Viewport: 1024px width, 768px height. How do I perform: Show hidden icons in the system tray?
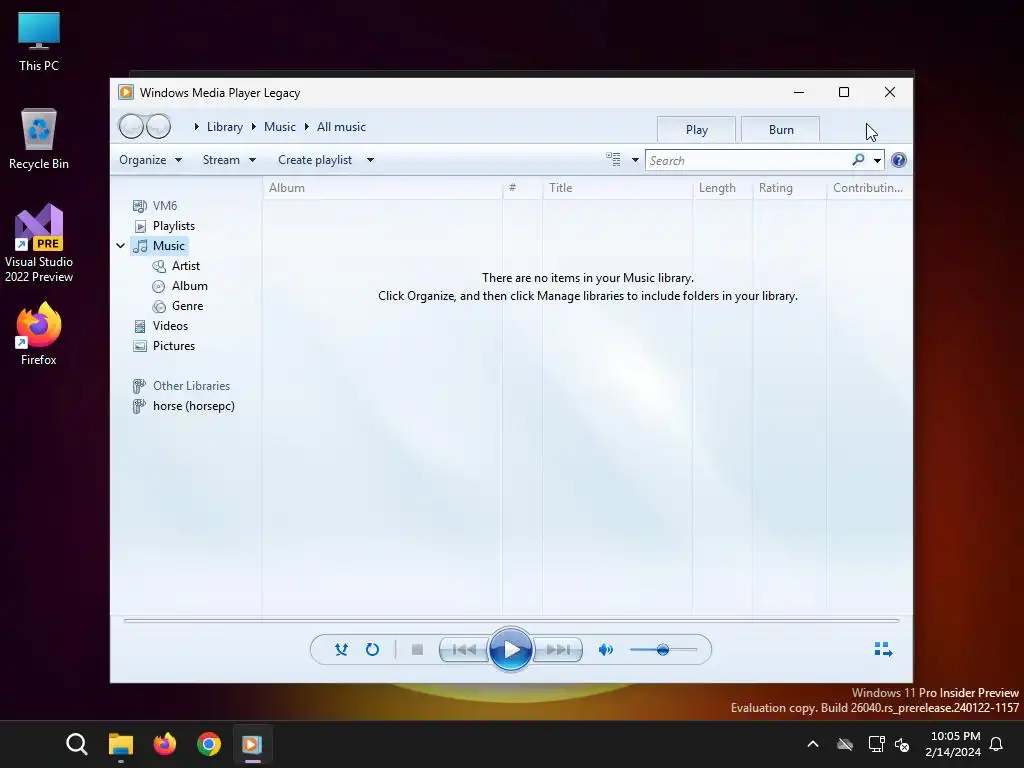pos(813,744)
